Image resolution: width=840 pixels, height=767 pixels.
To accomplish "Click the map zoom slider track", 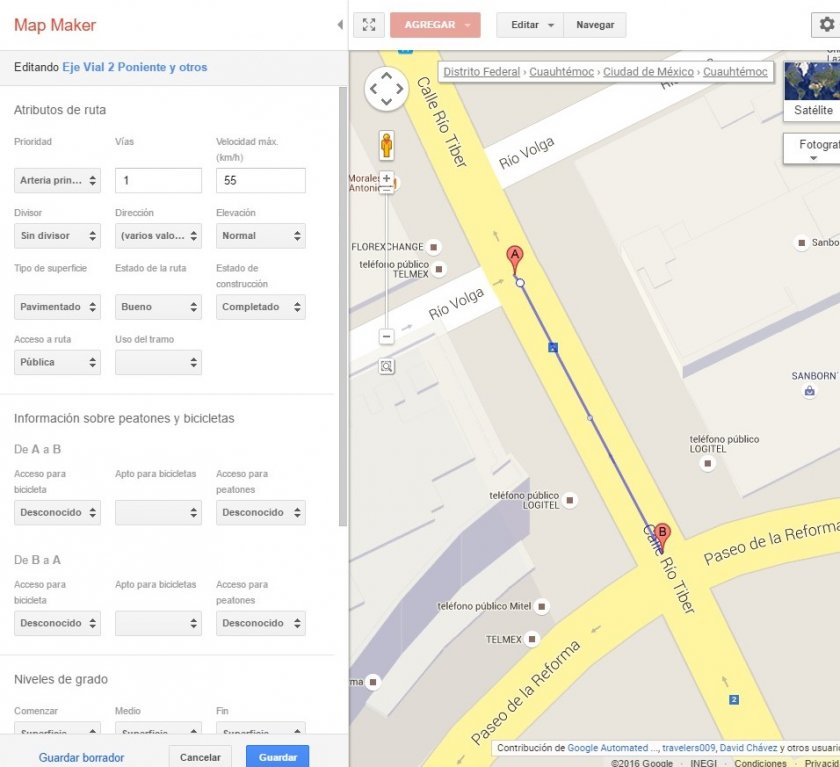I will coord(386,260).
